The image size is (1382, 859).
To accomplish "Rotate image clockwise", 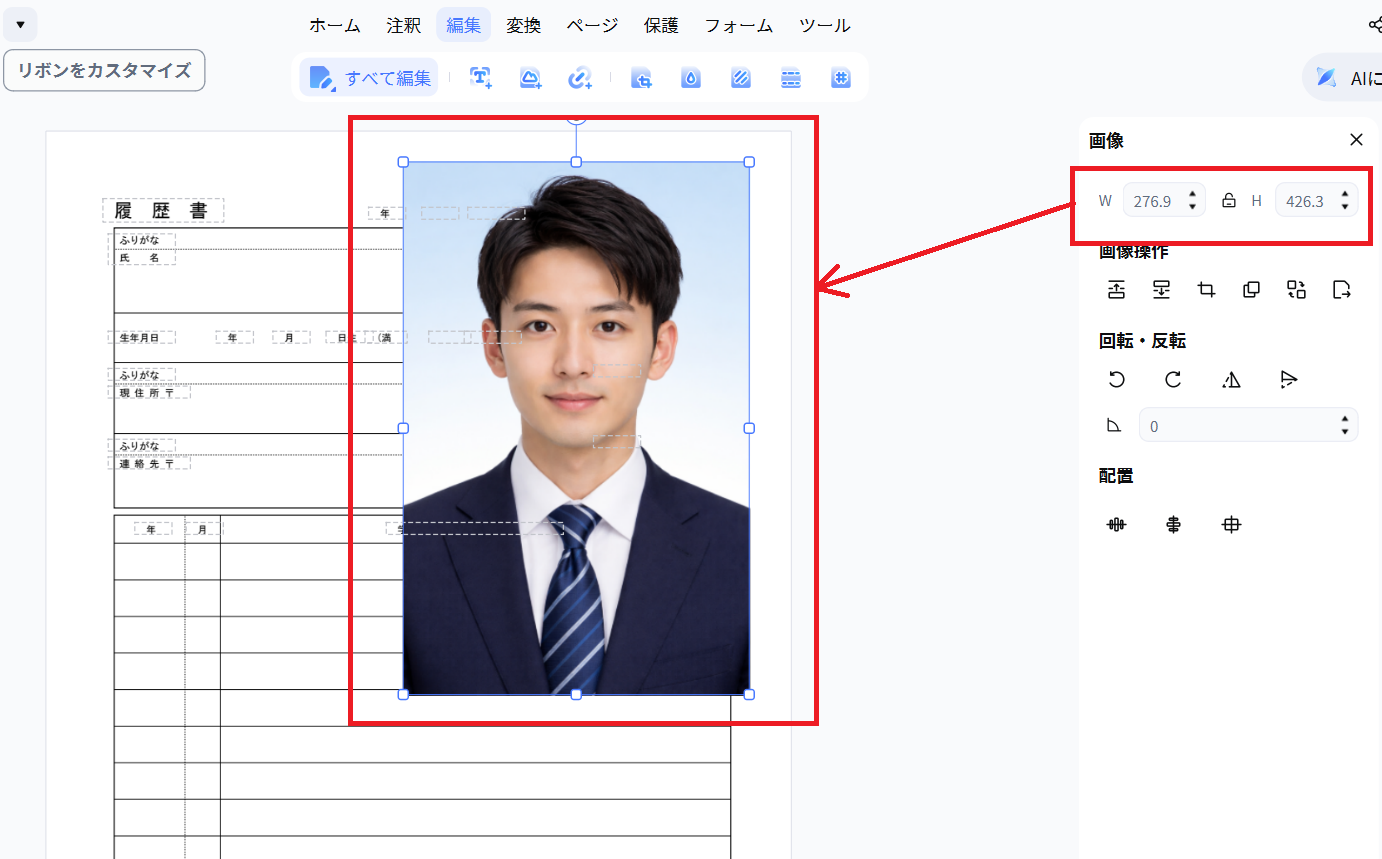I will [x=1173, y=380].
